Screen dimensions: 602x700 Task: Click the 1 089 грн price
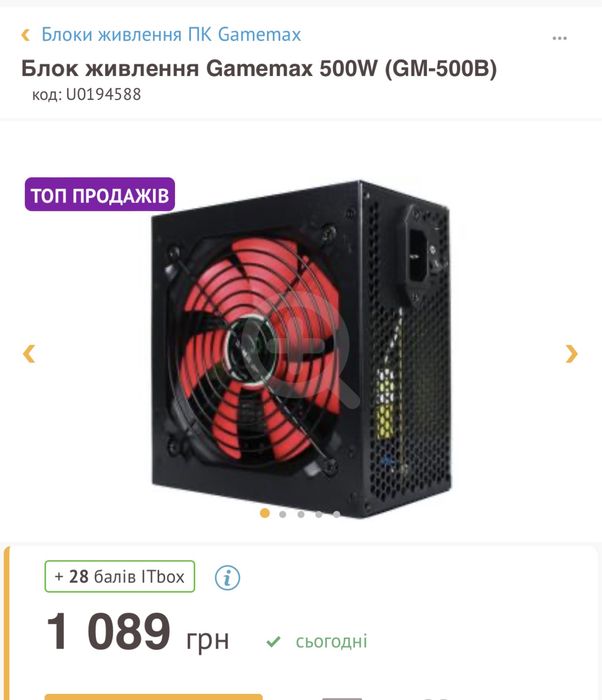click(x=138, y=632)
